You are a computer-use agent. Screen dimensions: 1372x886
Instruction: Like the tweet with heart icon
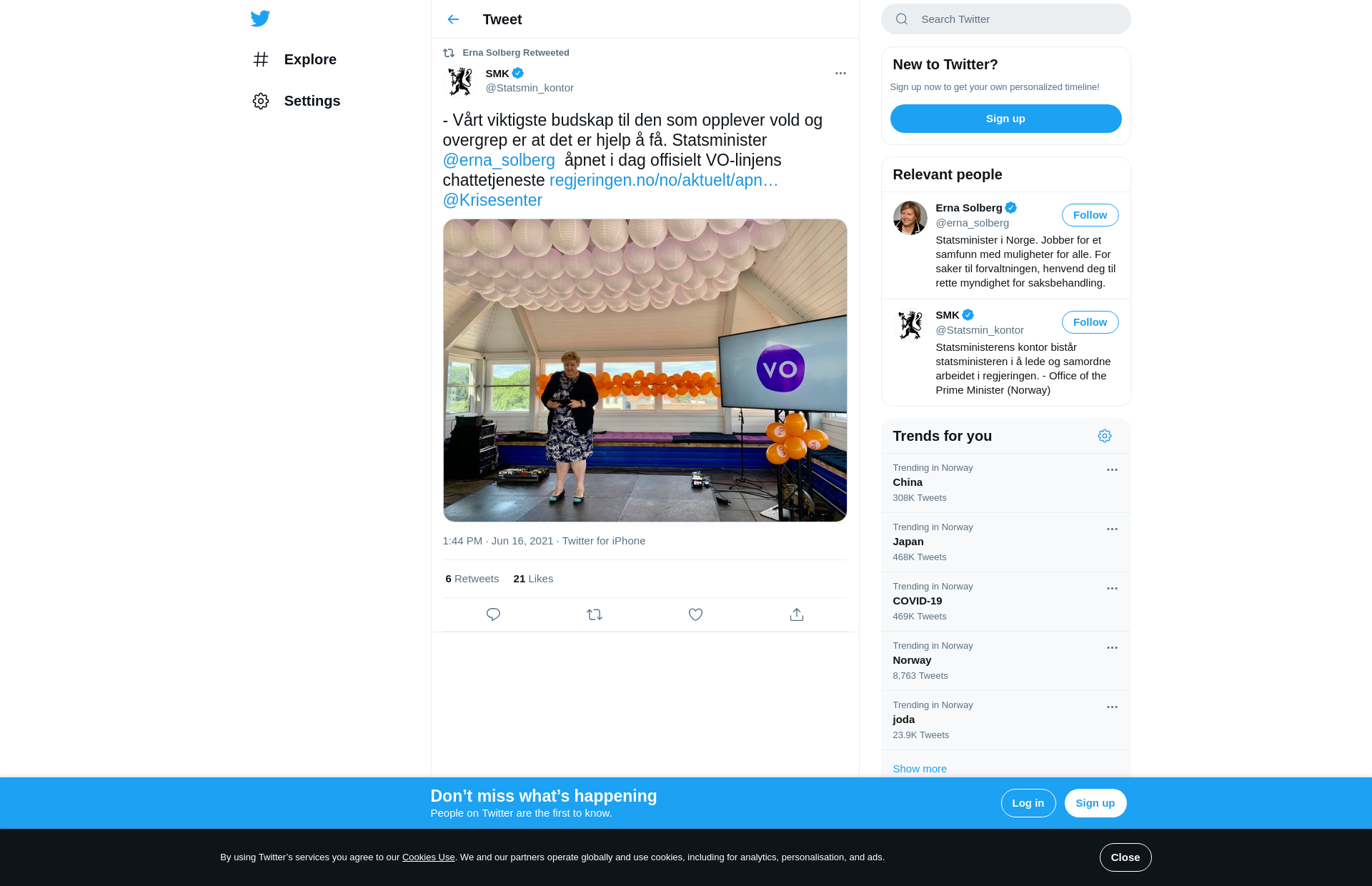pyautogui.click(x=695, y=614)
